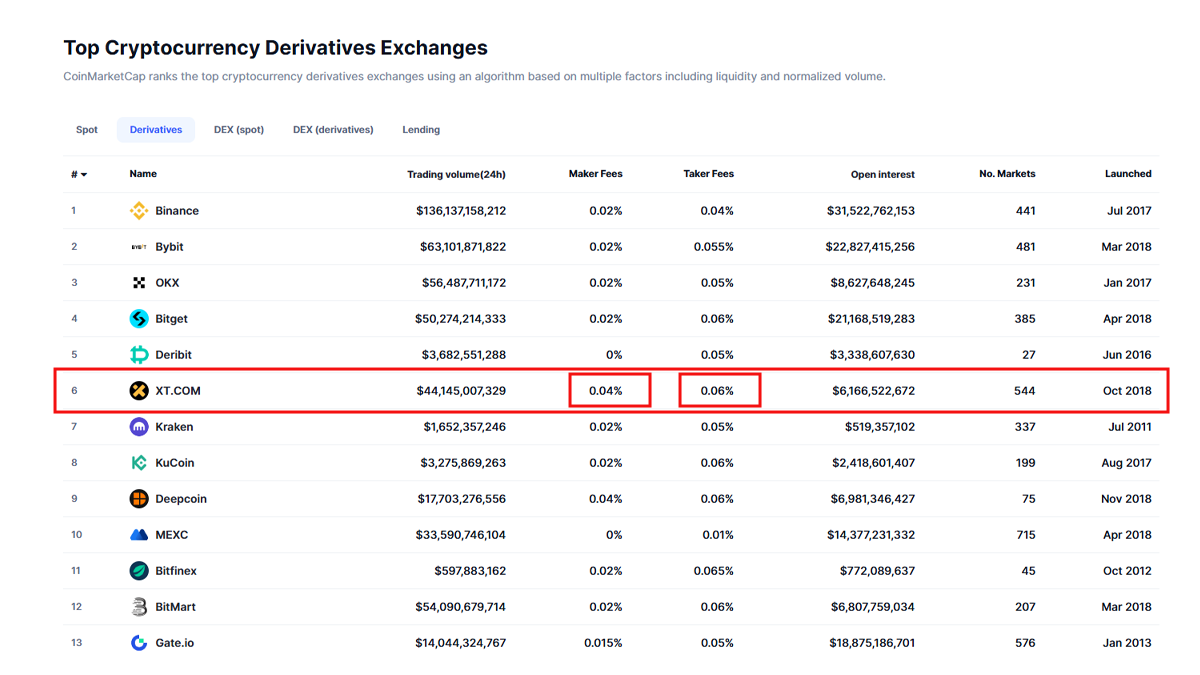This screenshot has height=675, width=1200.
Task: Open the XT.COM exchange link
Action: click(x=178, y=391)
